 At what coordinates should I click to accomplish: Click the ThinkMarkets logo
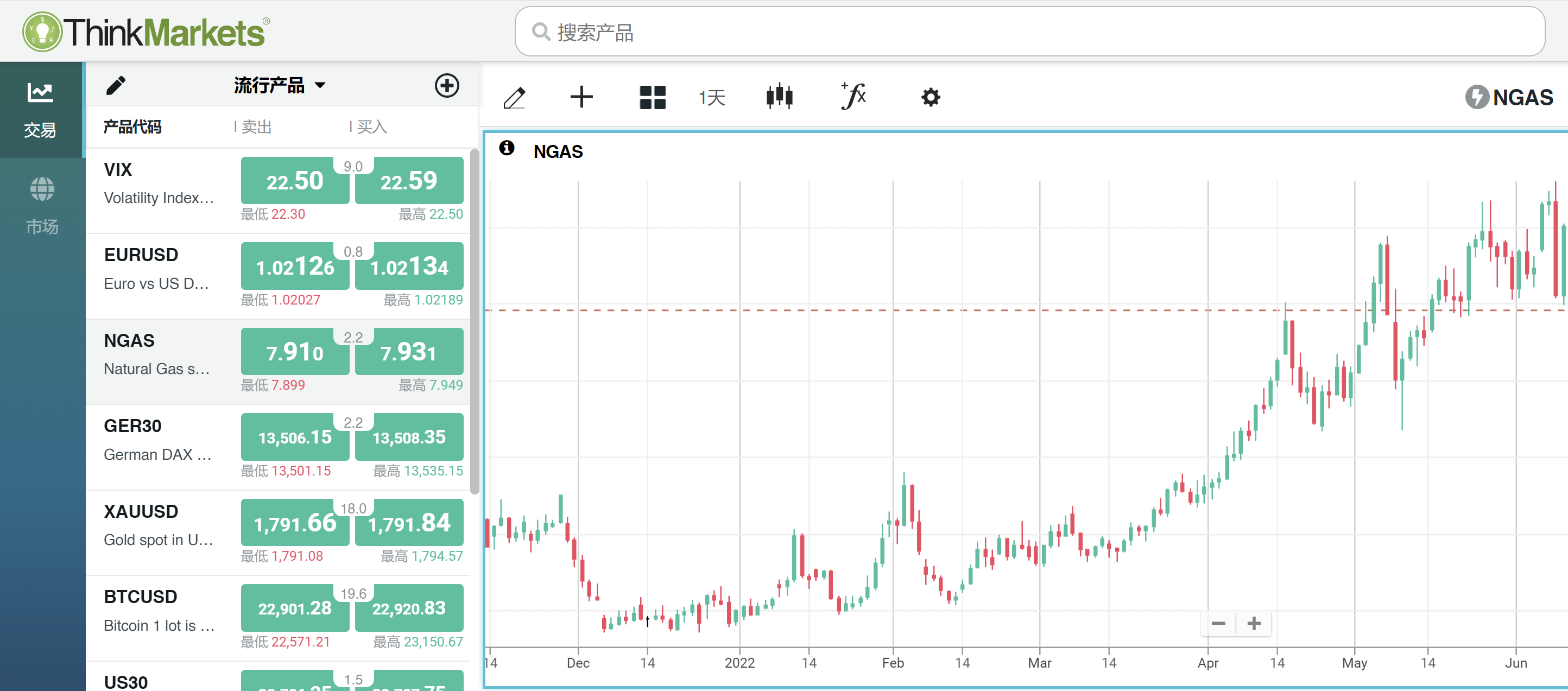(x=146, y=31)
